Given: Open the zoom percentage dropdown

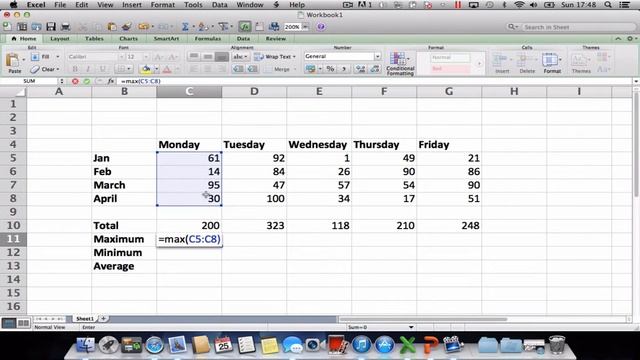Looking at the screenshot, I should click(306, 27).
